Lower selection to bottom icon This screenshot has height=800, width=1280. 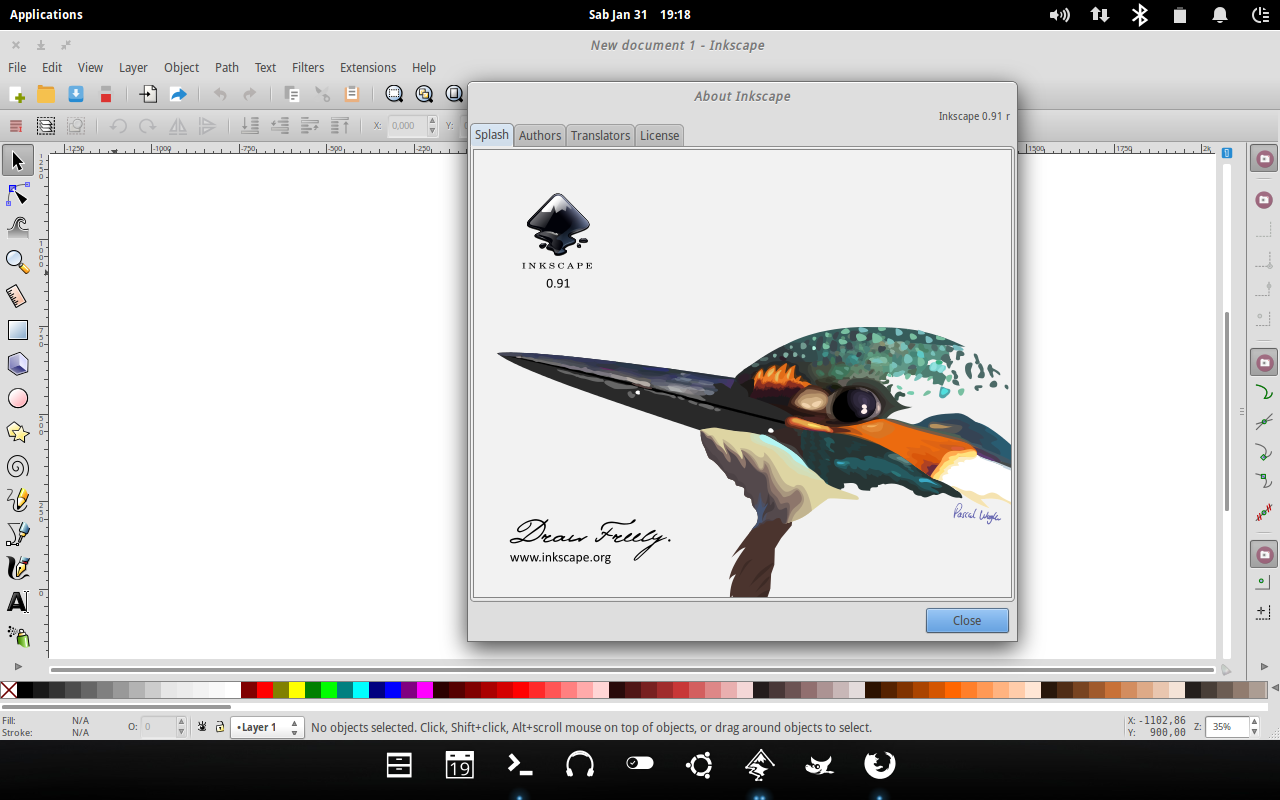click(250, 126)
